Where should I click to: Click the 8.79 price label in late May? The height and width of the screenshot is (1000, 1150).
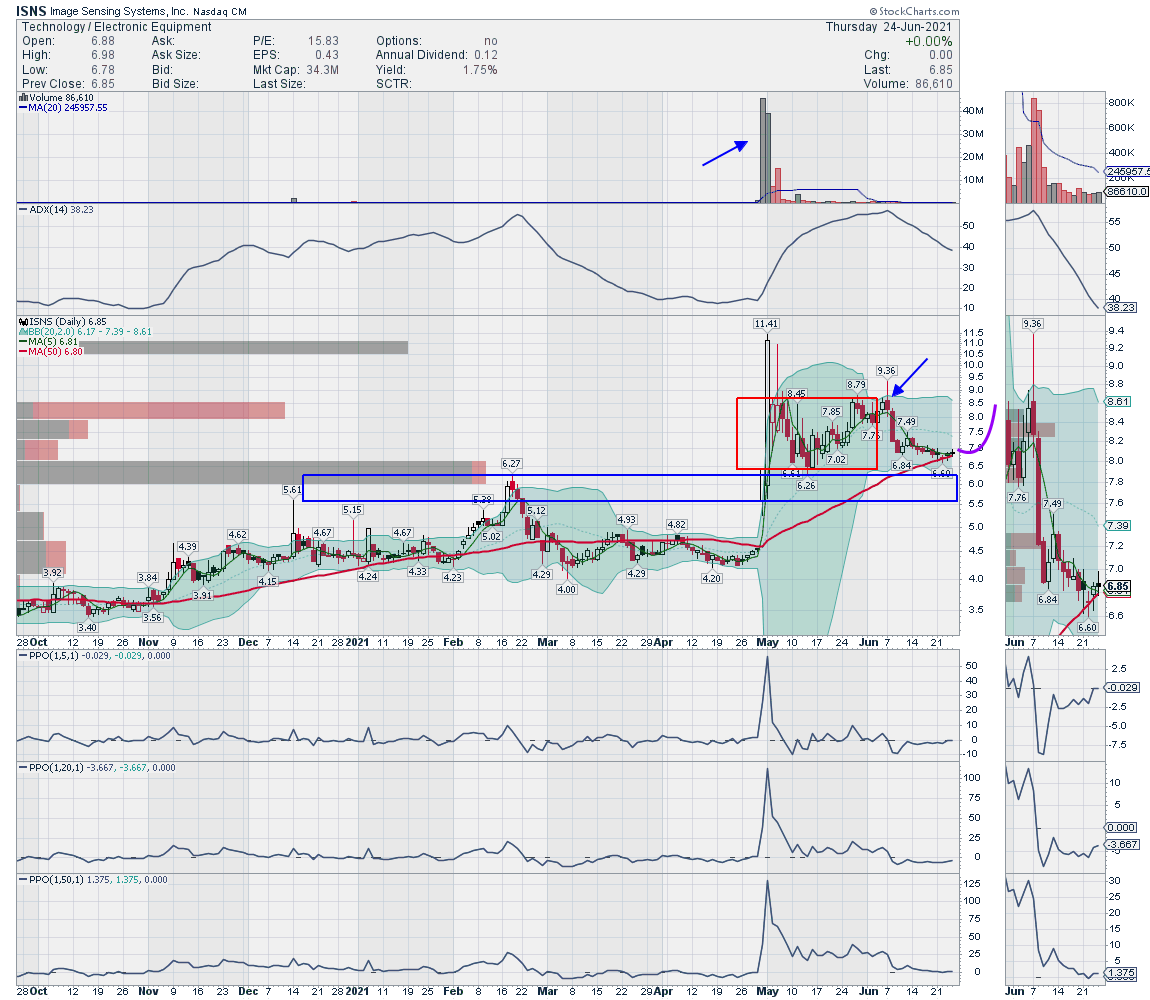tap(856, 384)
